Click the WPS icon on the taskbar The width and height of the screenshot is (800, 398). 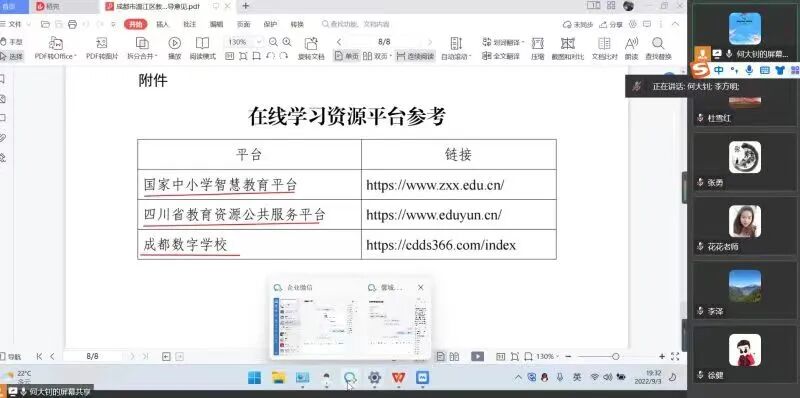click(398, 378)
